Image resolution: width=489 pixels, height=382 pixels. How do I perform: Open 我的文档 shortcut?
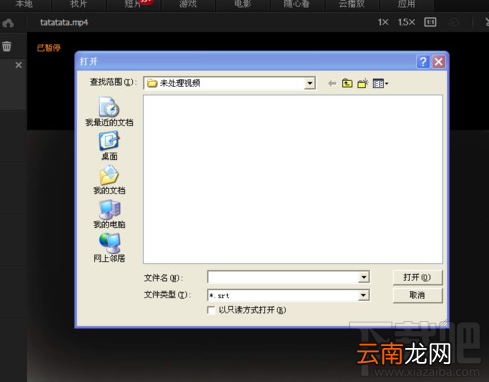click(x=109, y=180)
